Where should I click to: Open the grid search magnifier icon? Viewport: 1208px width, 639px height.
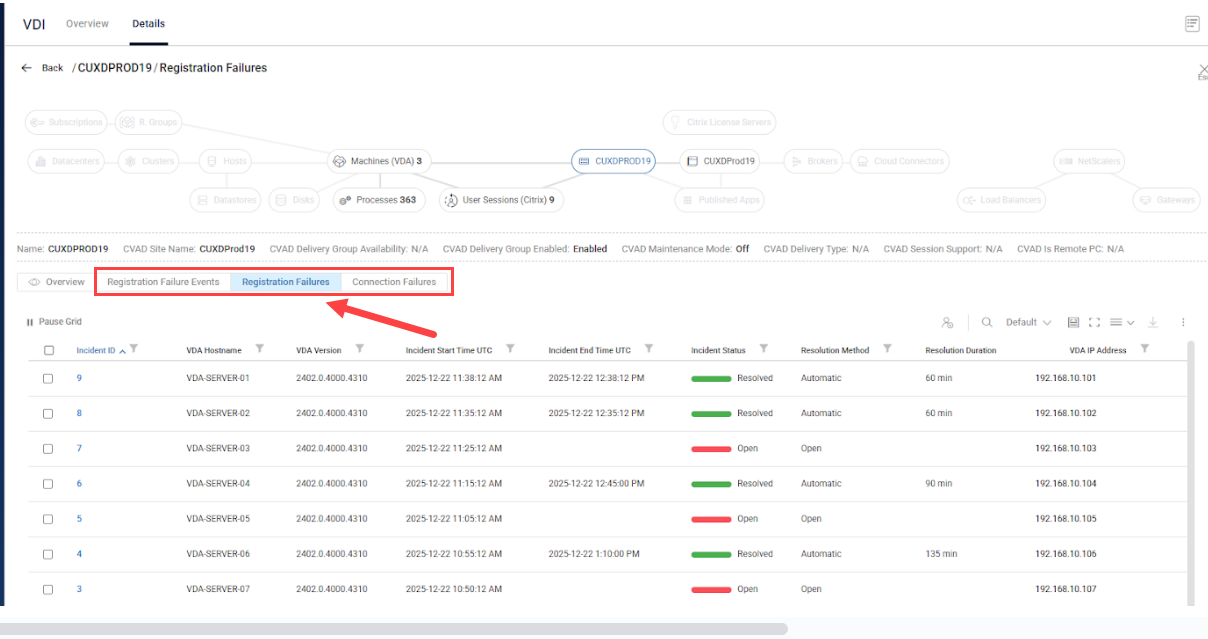point(987,322)
